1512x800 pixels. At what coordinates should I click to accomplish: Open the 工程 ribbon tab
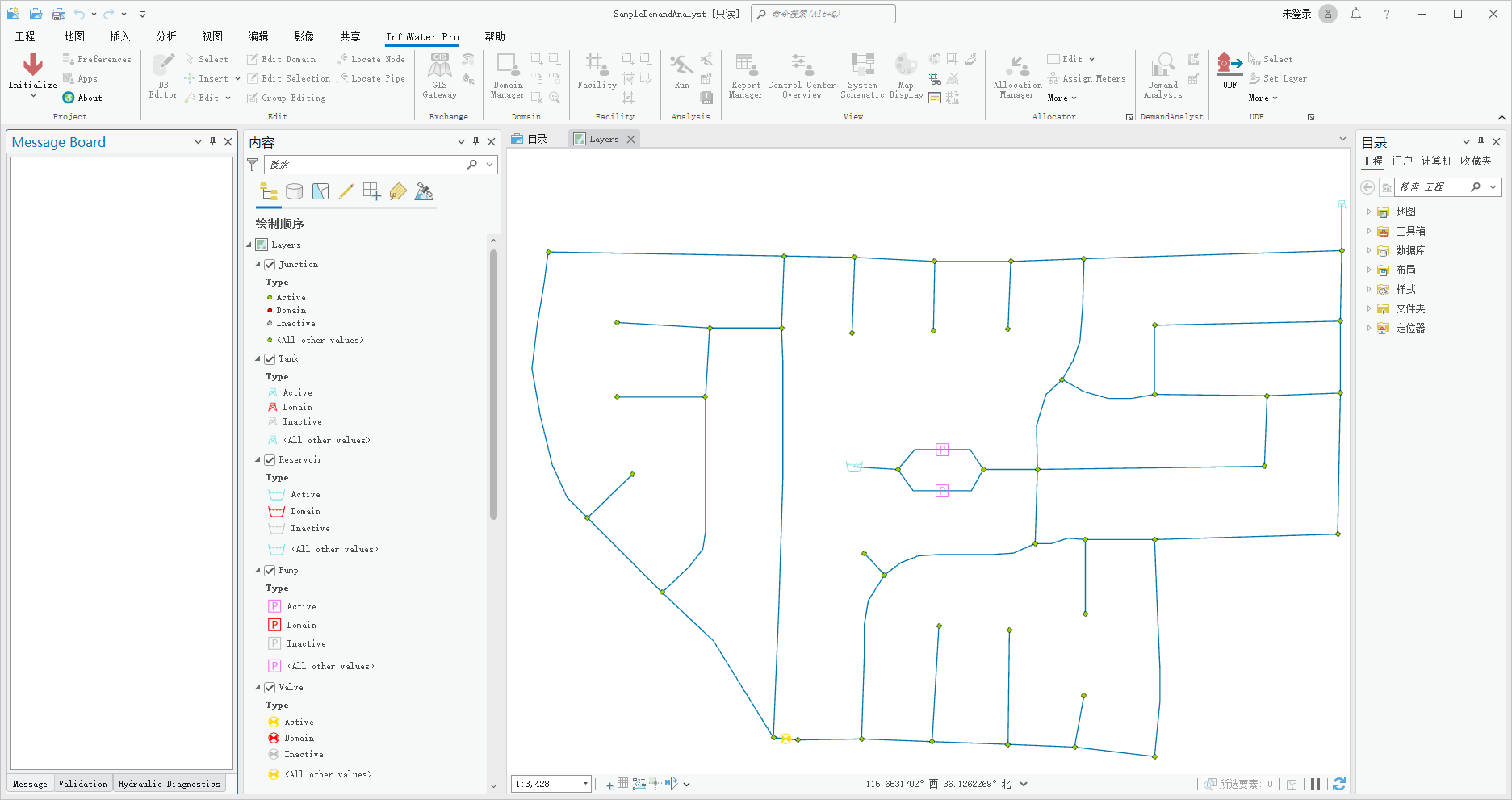click(25, 36)
